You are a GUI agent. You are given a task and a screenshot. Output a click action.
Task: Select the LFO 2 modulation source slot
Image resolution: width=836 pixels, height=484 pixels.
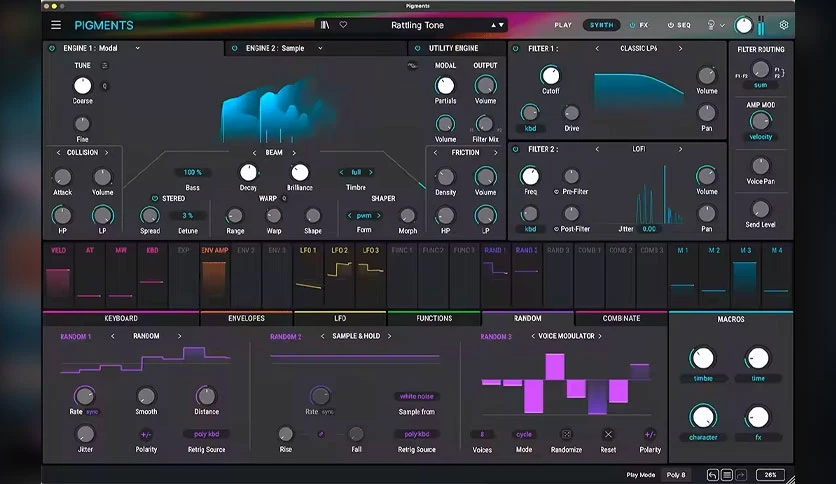click(340, 275)
